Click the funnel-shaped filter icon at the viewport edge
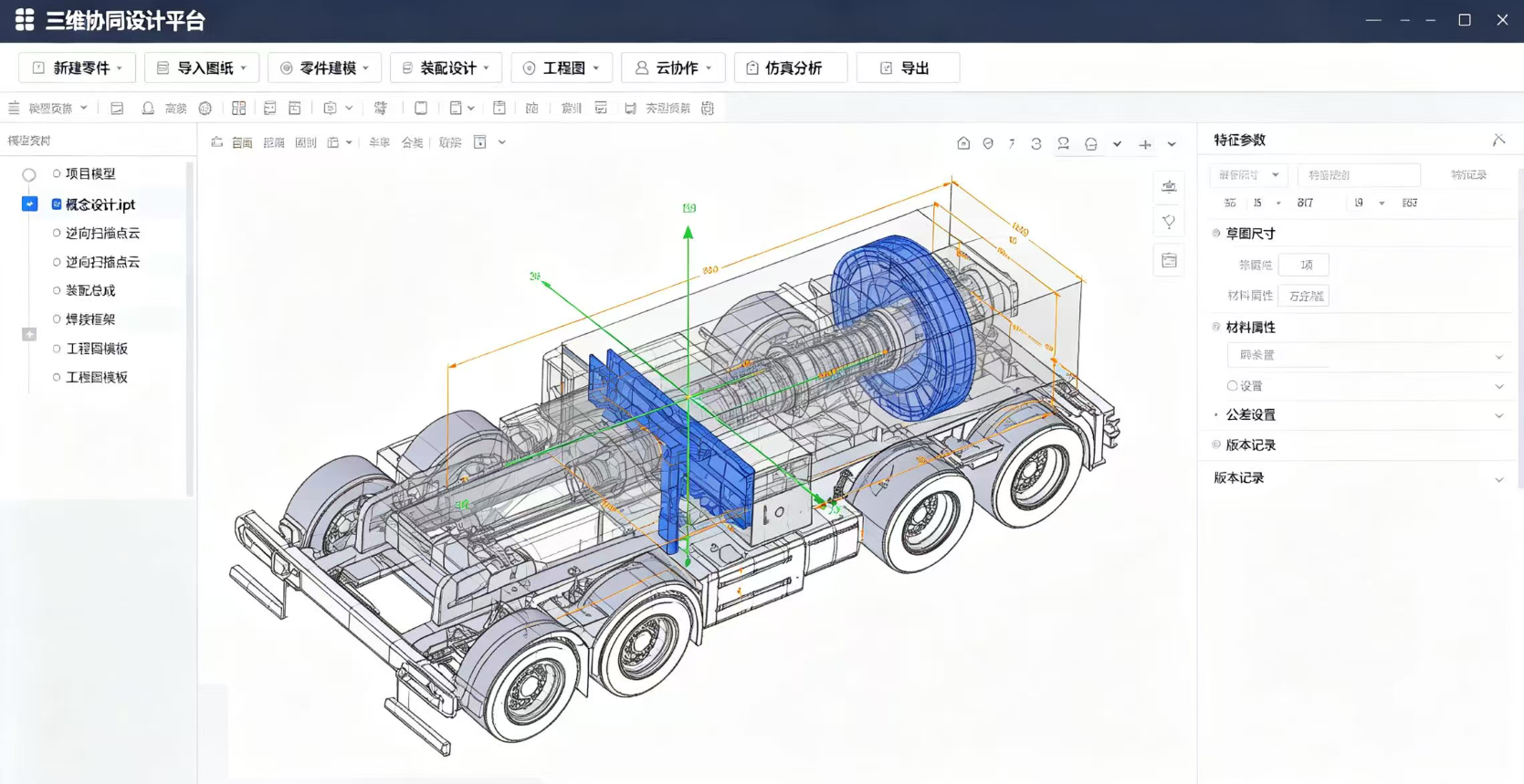 [x=1169, y=222]
